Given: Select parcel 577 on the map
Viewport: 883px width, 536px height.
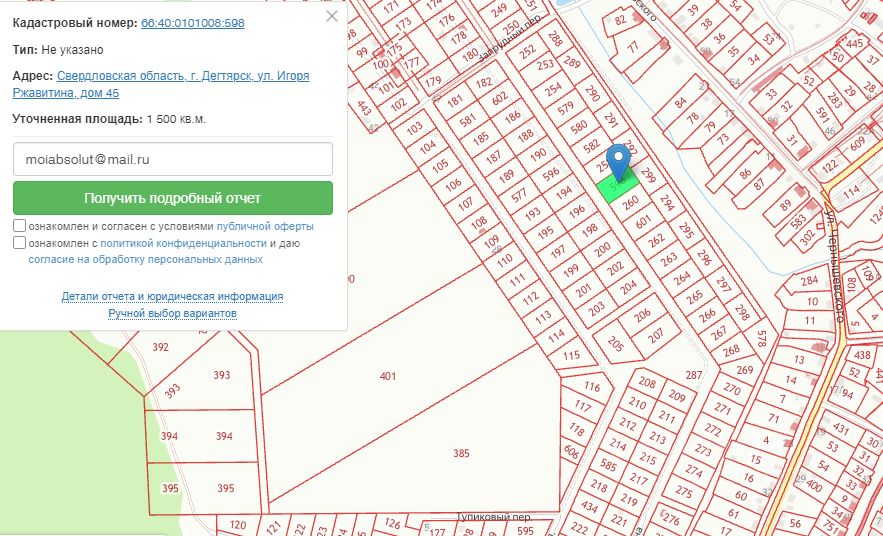Looking at the screenshot, I should [x=519, y=195].
